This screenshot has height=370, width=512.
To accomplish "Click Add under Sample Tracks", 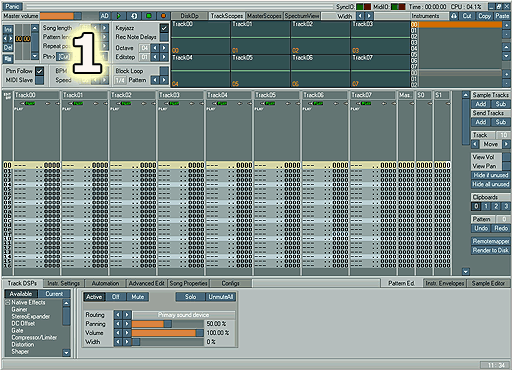I will (480, 104).
